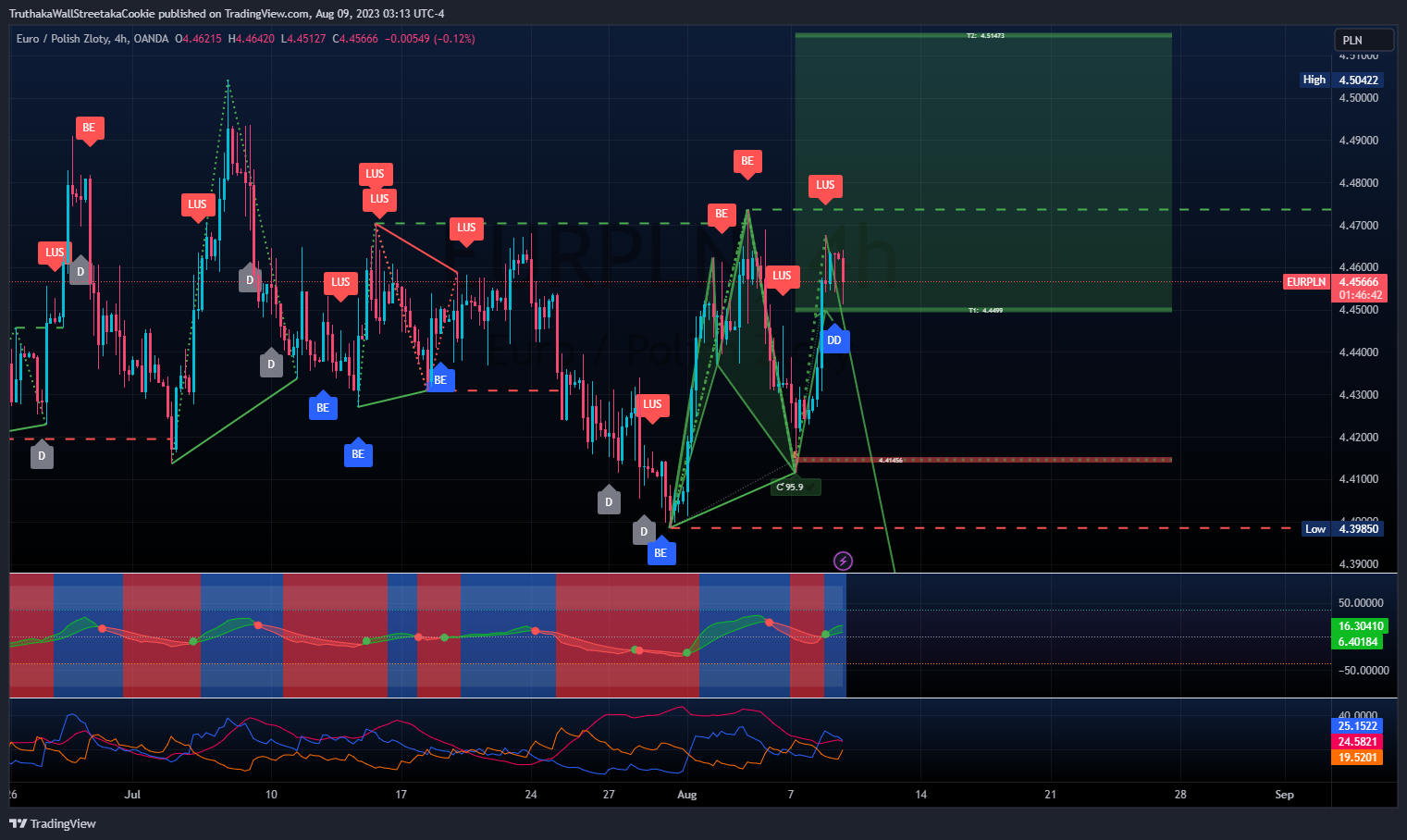Viewport: 1407px width, 840px height.
Task: Click the high value H4.46420
Action: point(252,39)
